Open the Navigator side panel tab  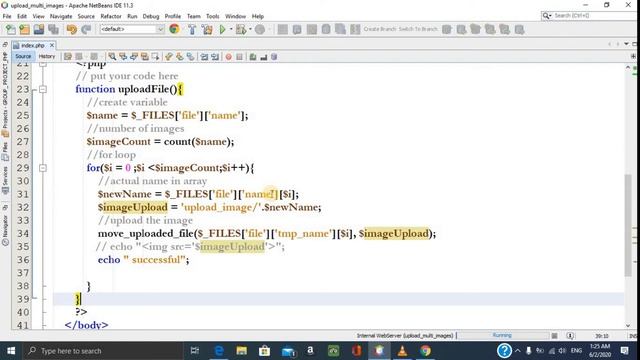[x=5, y=230]
